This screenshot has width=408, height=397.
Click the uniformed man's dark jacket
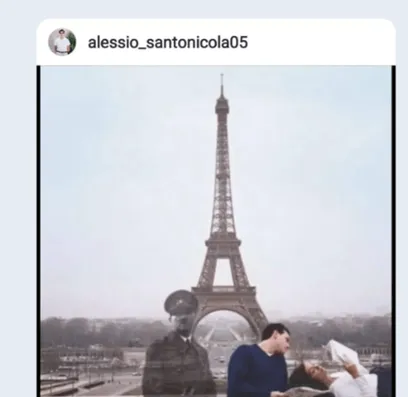[178, 365]
